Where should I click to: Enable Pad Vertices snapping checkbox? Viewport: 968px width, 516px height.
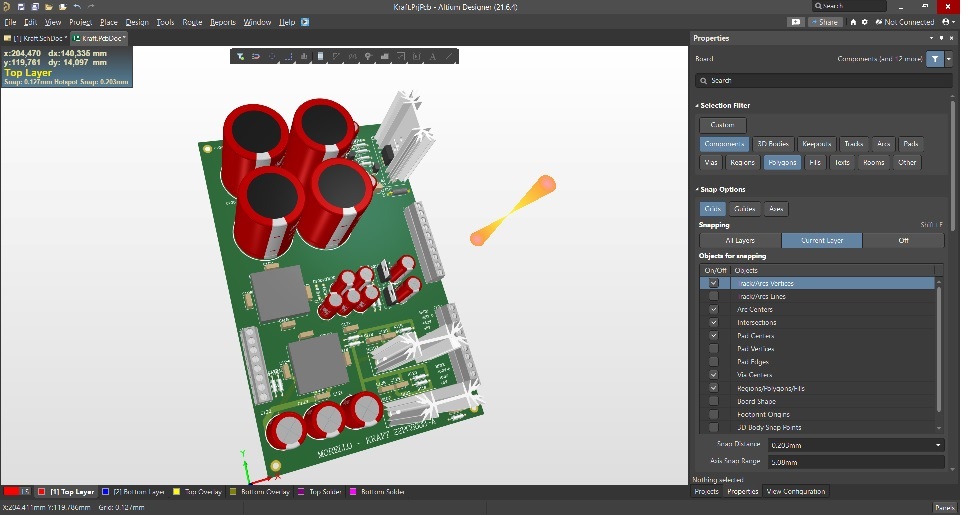[714, 349]
